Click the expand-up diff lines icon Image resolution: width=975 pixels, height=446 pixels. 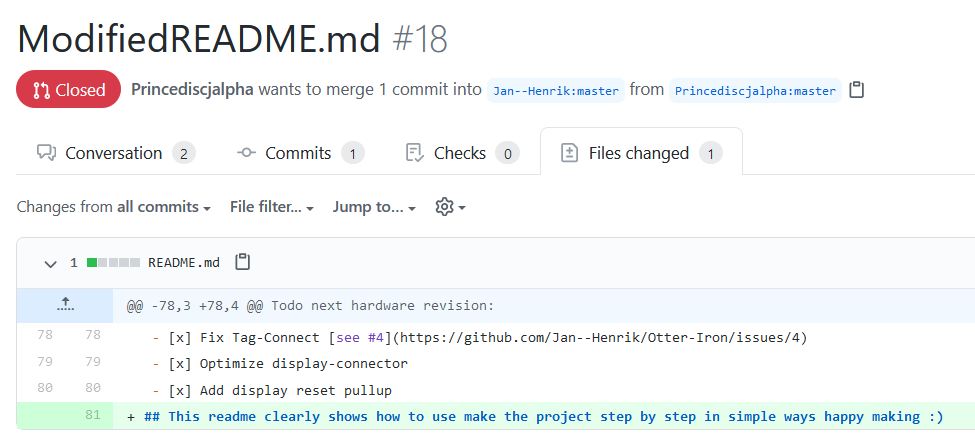pos(66,304)
